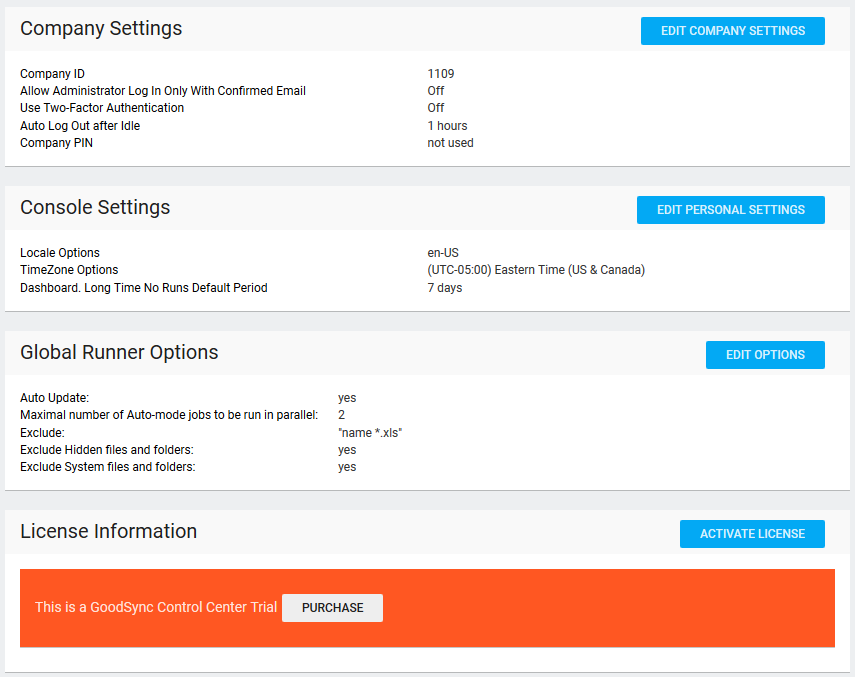855x677 pixels.
Task: Click the 7 days dashboard period value
Action: pos(445,288)
